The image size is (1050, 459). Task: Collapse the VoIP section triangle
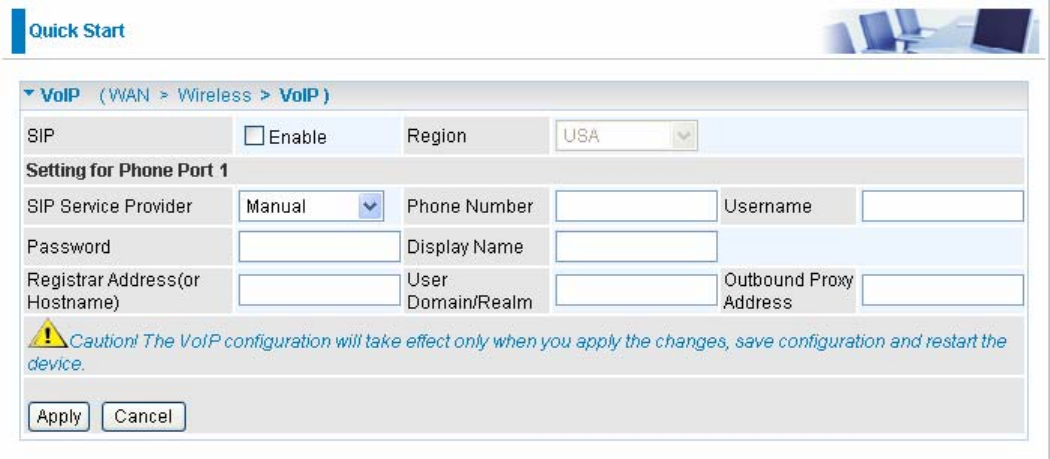pos(29,94)
